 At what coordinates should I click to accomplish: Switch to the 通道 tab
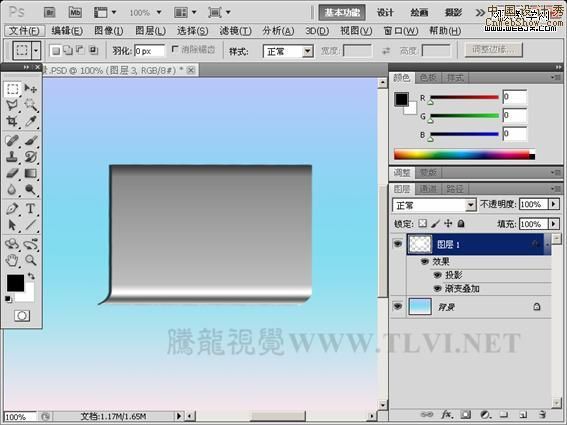point(428,189)
